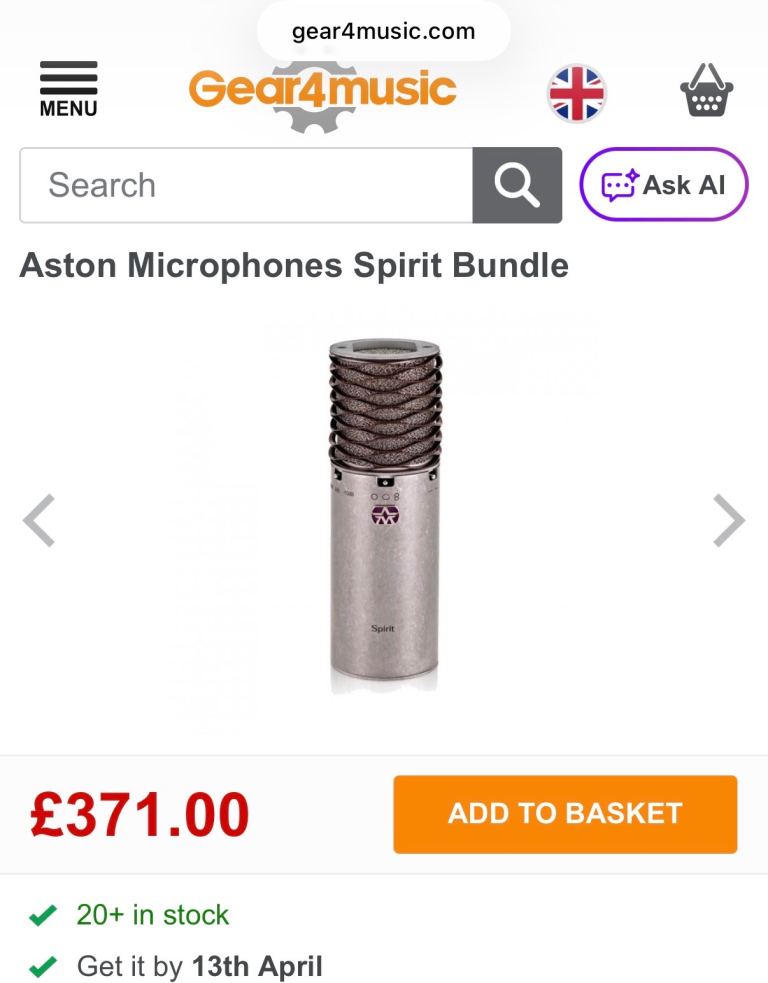
Task: Change region via the UK flag icon
Action: pyautogui.click(x=577, y=93)
